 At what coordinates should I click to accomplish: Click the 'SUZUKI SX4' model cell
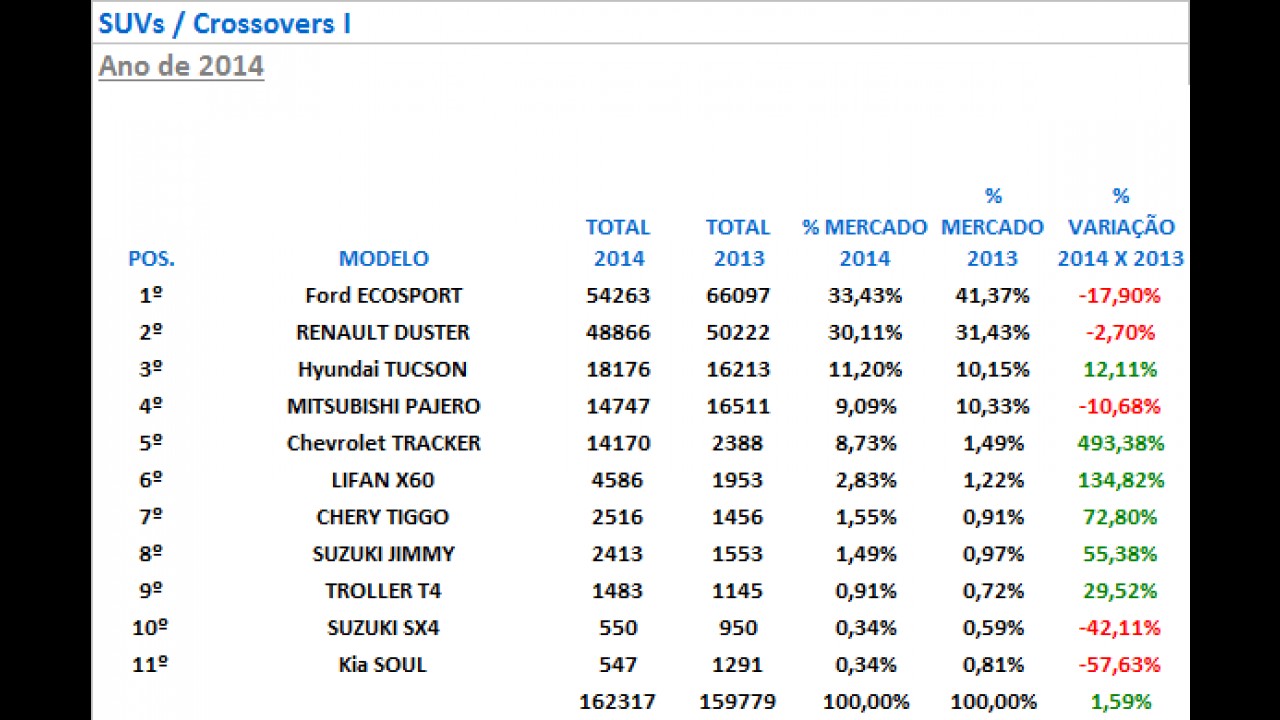point(384,628)
